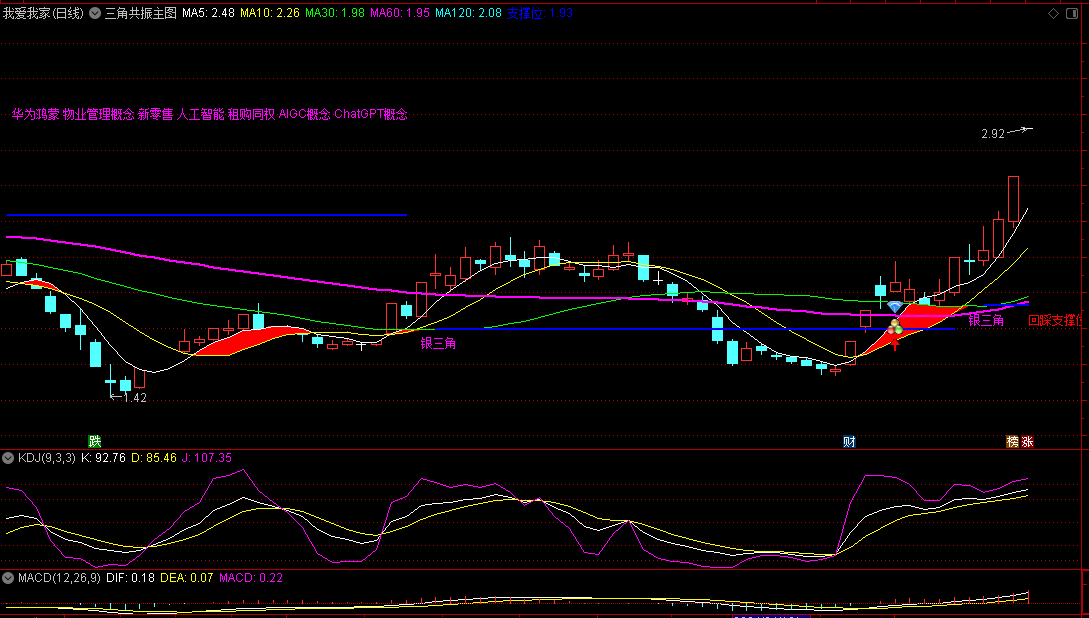Click the MA120: 2.08 label
Image resolution: width=1089 pixels, height=618 pixels.
pos(468,13)
